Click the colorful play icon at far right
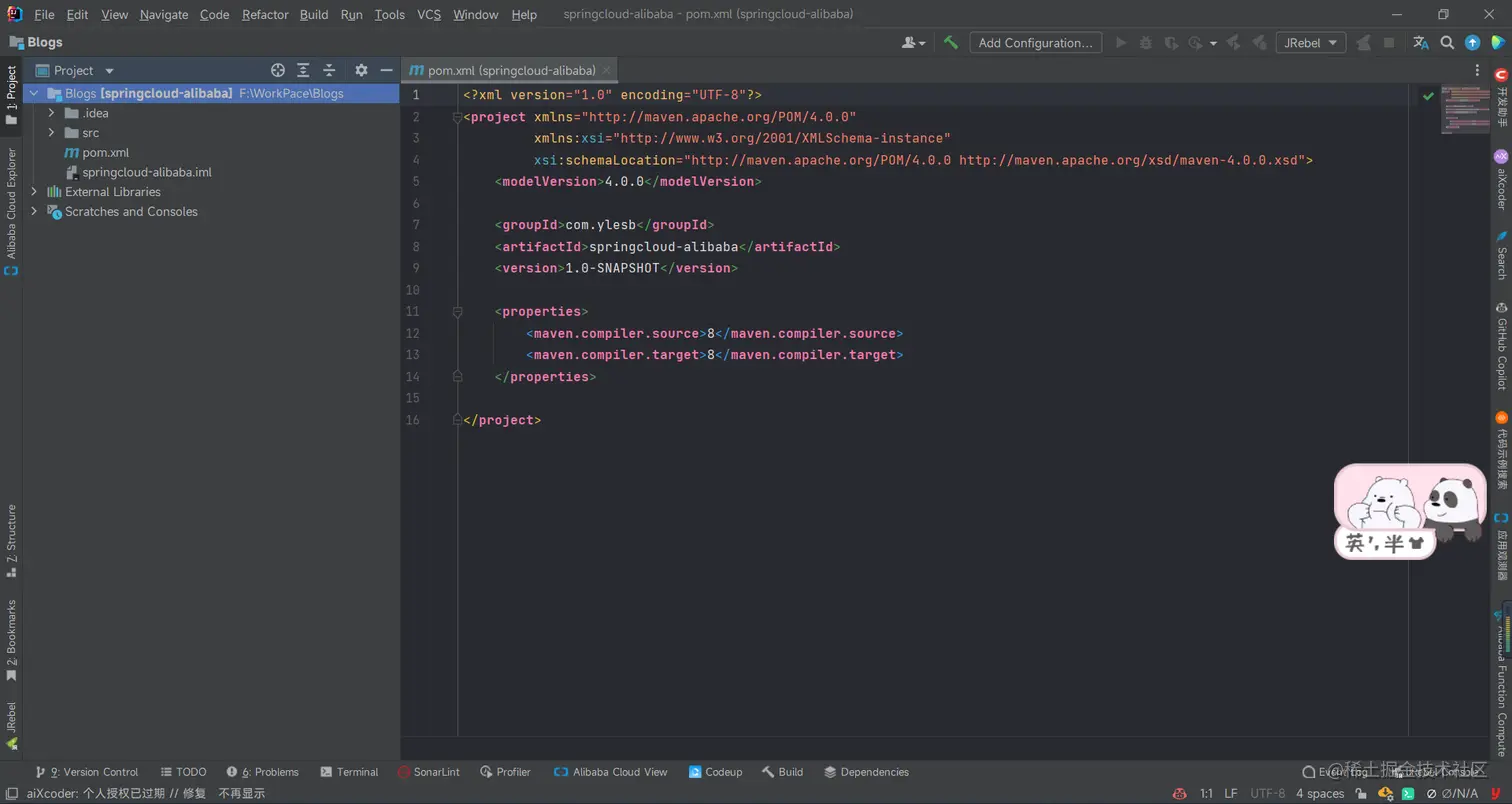 pyautogui.click(x=1497, y=43)
